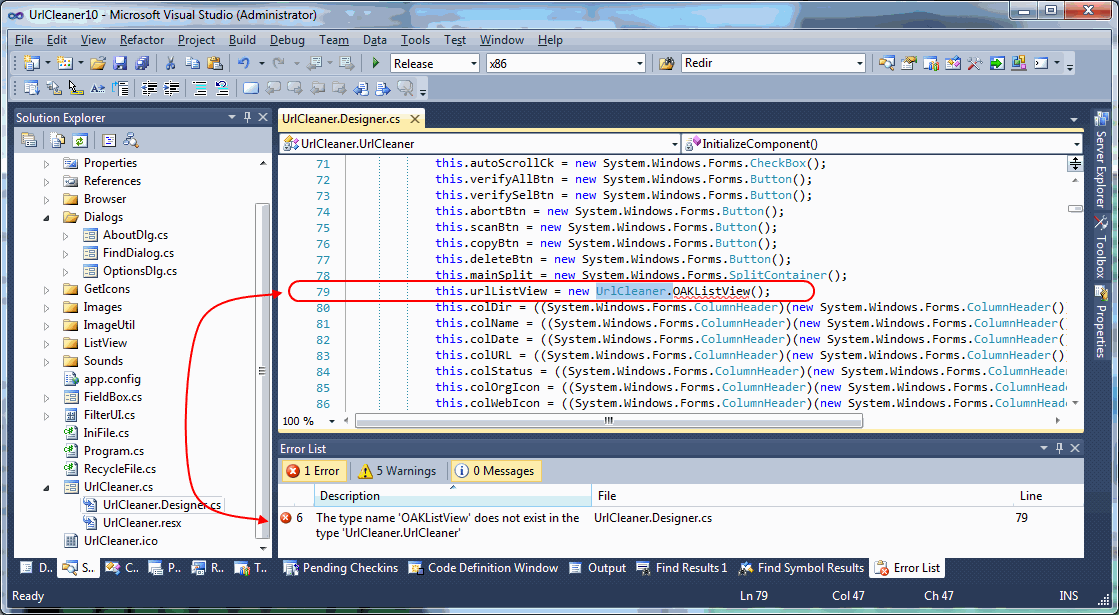Screen dimensions: 1119x615
Task: Select UrlCleaner.resx in Solution Explorer
Action: point(142,523)
